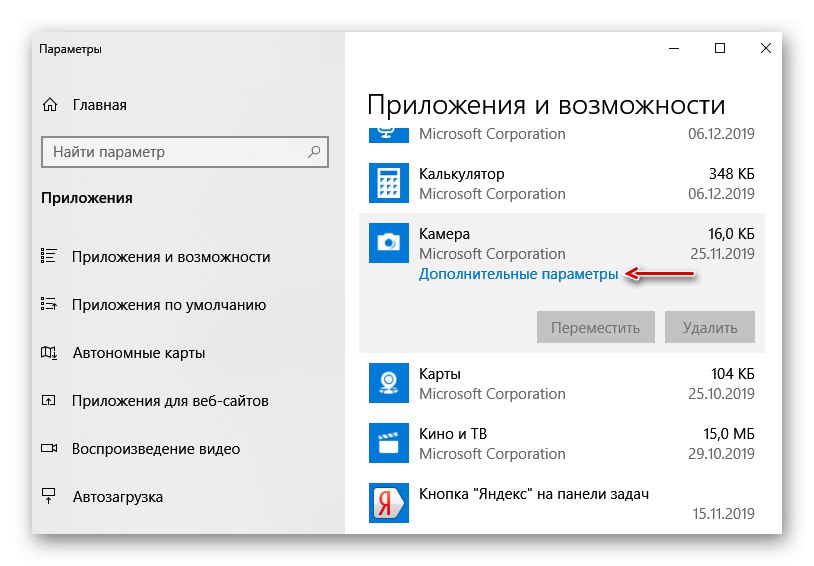Click the Удалить button
Screen dimensions: 814x566
click(x=710, y=327)
